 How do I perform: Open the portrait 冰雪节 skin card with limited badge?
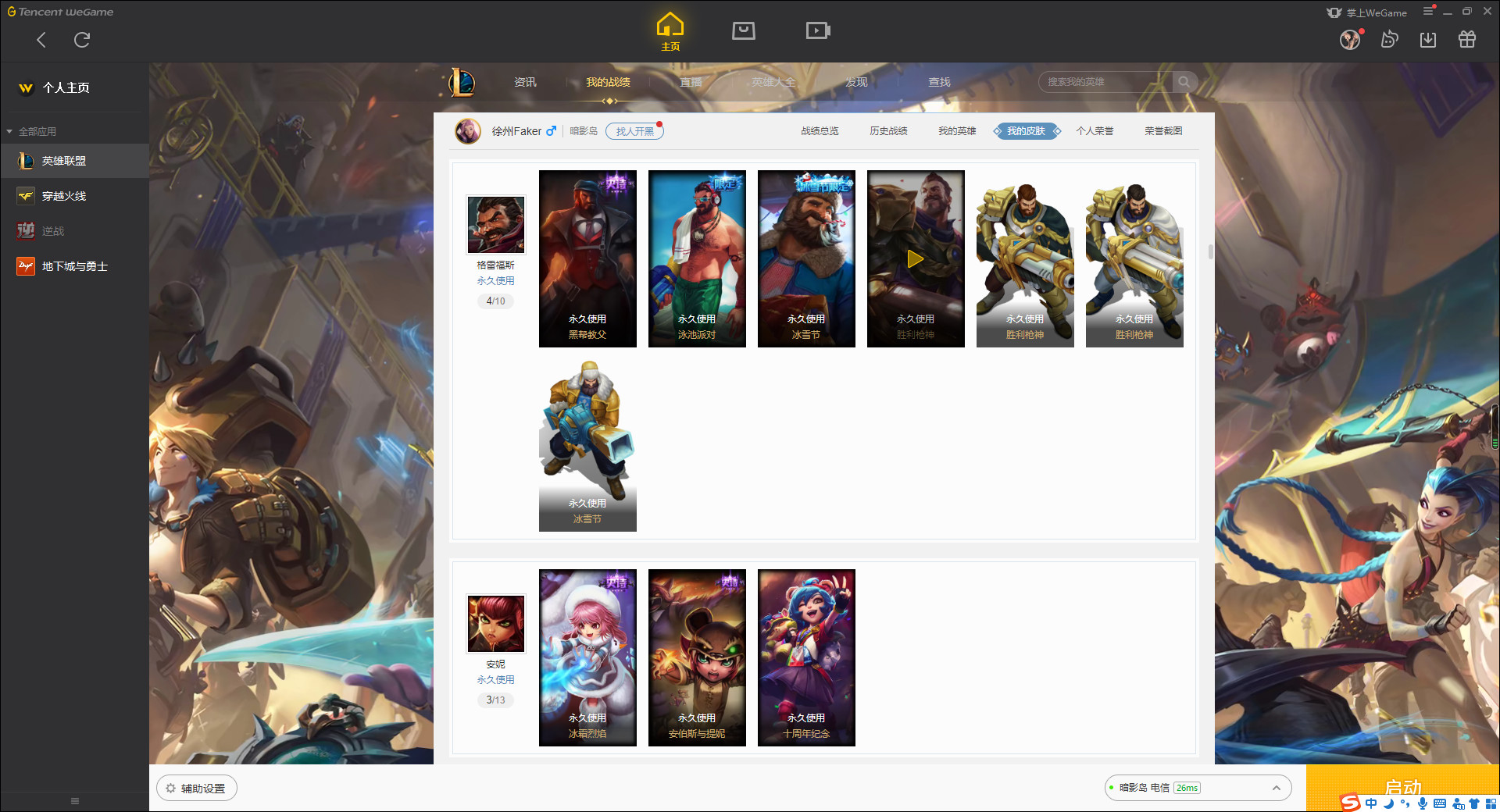pos(806,258)
